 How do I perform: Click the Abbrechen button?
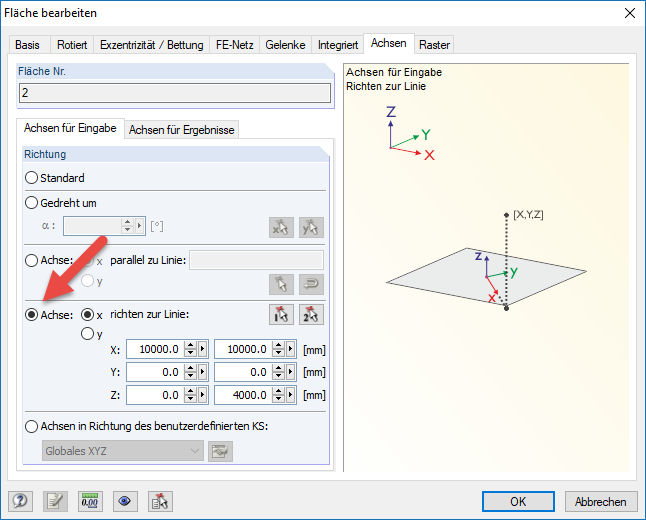tap(600, 501)
